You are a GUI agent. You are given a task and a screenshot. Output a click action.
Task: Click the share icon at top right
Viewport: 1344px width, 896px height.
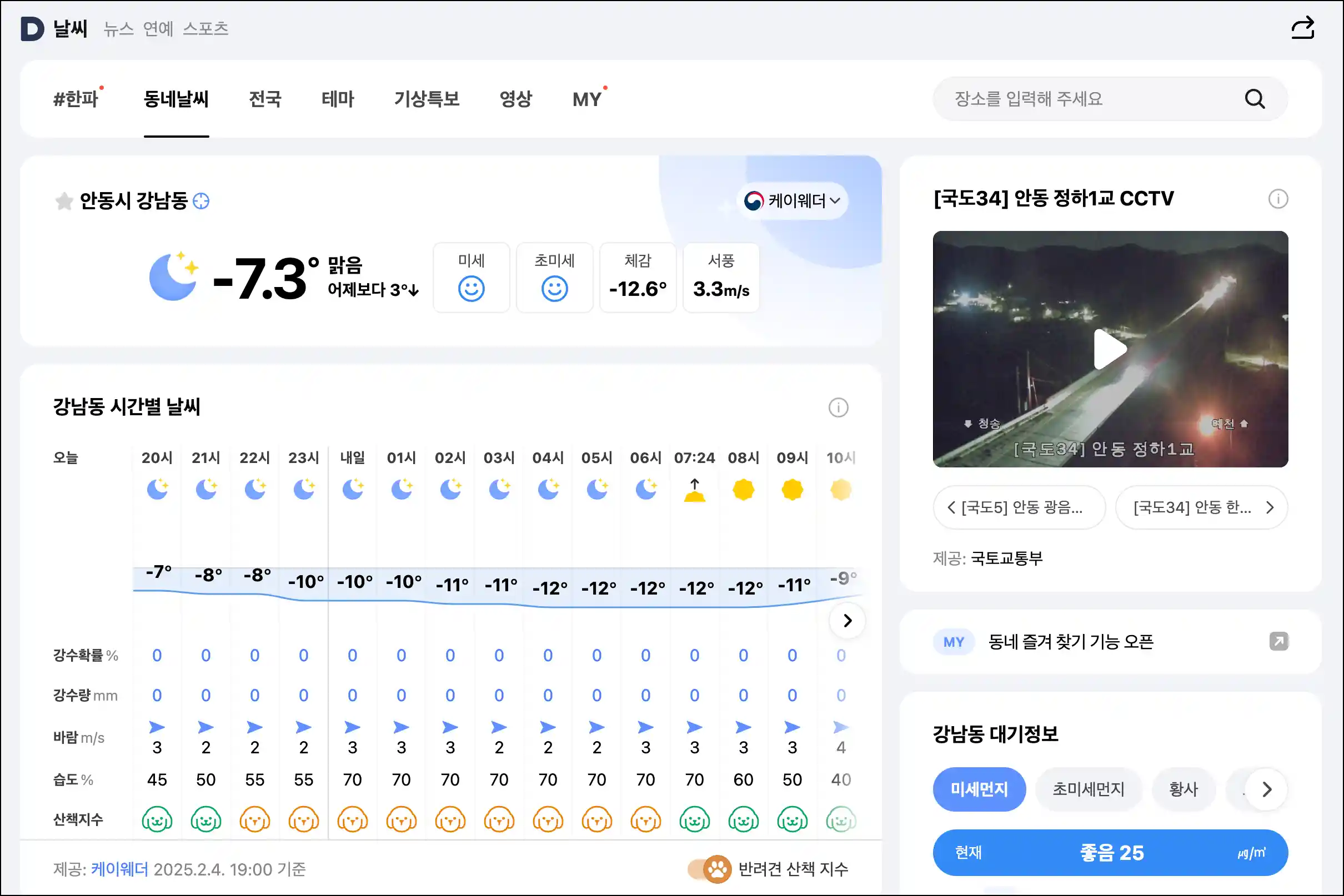pyautogui.click(x=1302, y=28)
